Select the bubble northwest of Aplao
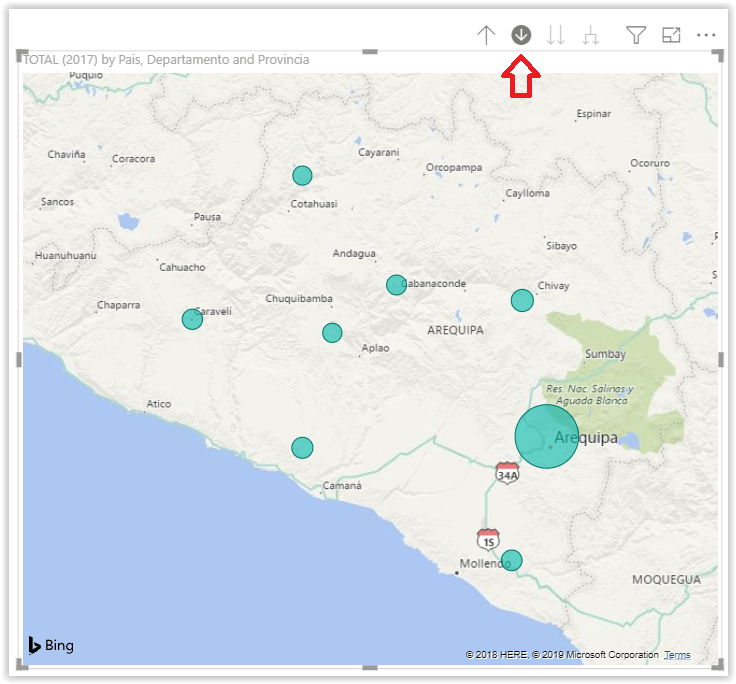736x684 pixels. (332, 333)
